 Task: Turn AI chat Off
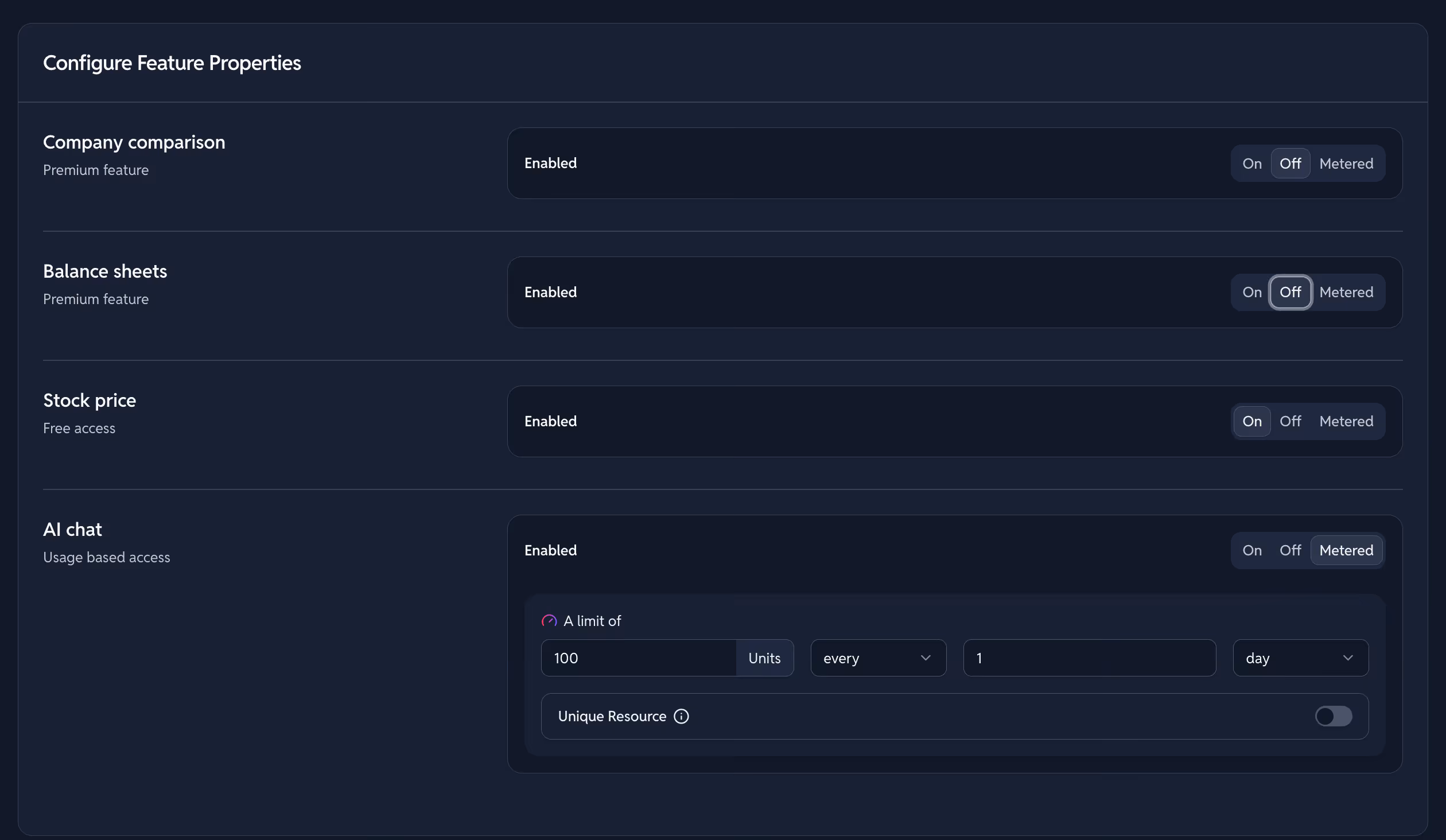click(x=1290, y=550)
